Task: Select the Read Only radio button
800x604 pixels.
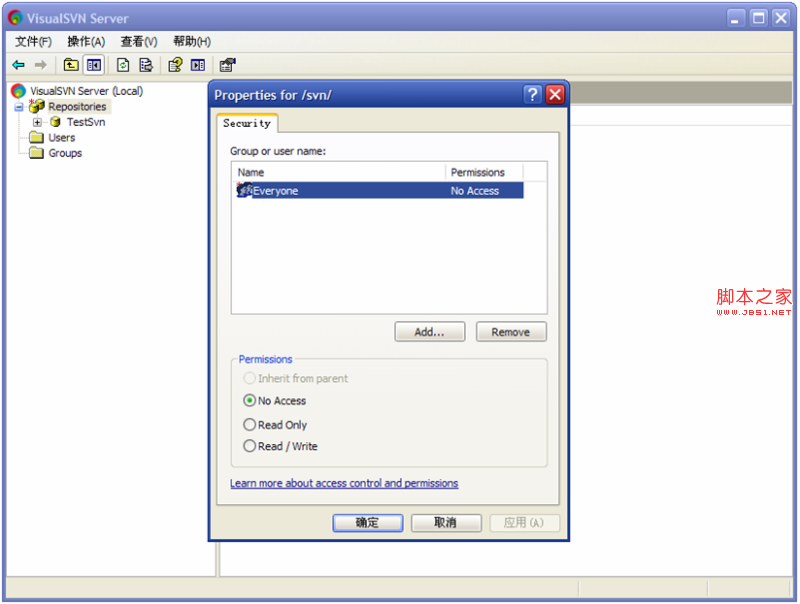Action: [x=249, y=424]
